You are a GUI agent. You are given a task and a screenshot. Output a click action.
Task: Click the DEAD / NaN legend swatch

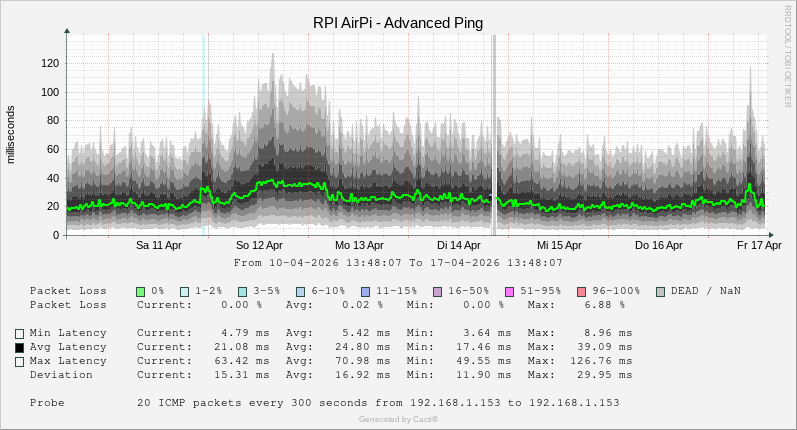tap(660, 291)
